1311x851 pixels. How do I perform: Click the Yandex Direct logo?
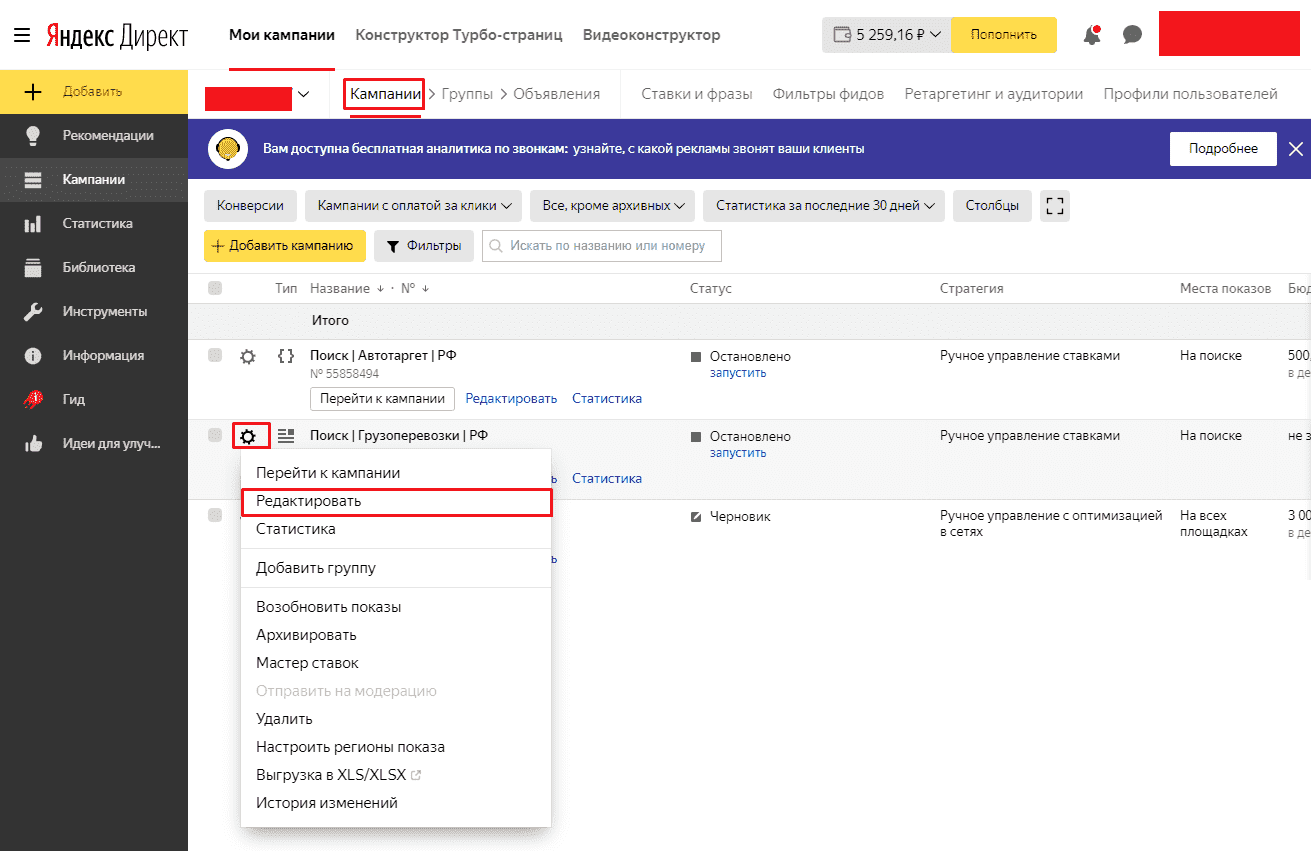117,36
